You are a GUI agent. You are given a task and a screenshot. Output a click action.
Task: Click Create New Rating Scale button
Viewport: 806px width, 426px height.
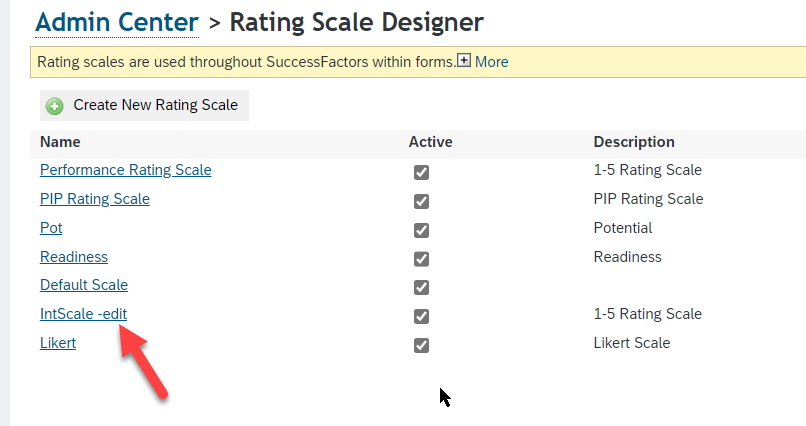click(144, 105)
